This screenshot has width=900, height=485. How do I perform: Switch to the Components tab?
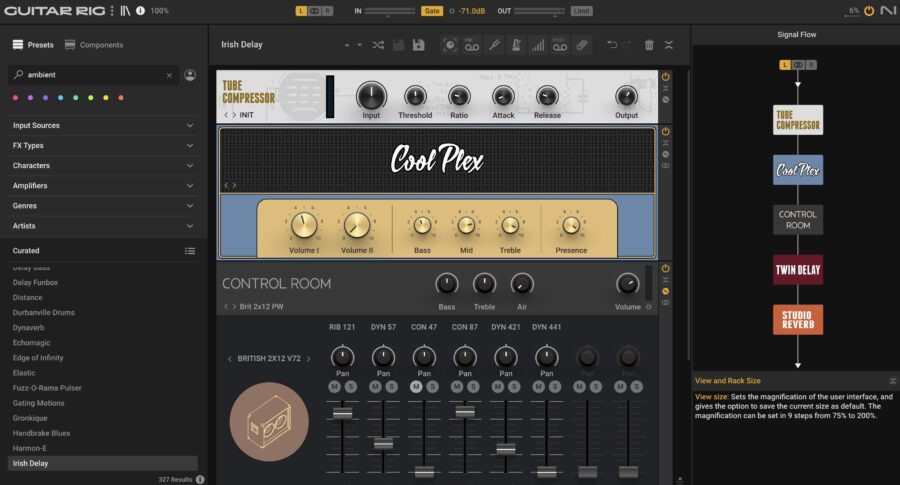[94, 45]
